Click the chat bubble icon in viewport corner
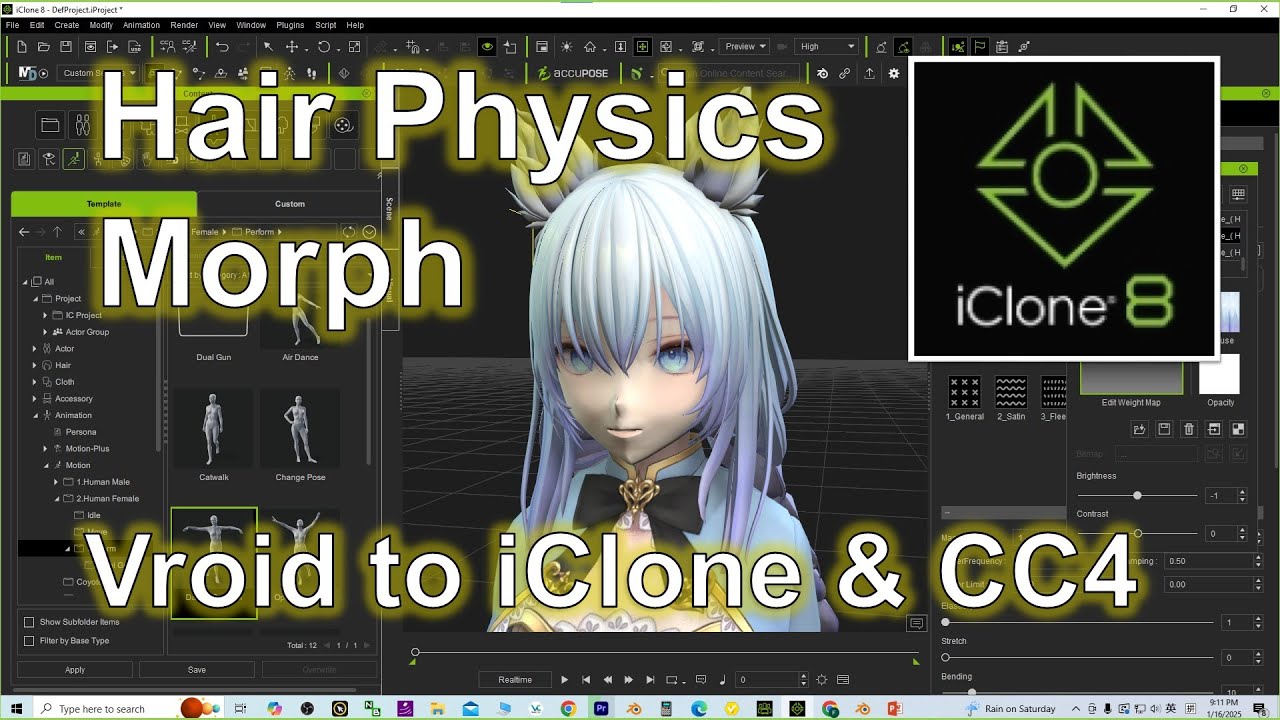 [916, 623]
